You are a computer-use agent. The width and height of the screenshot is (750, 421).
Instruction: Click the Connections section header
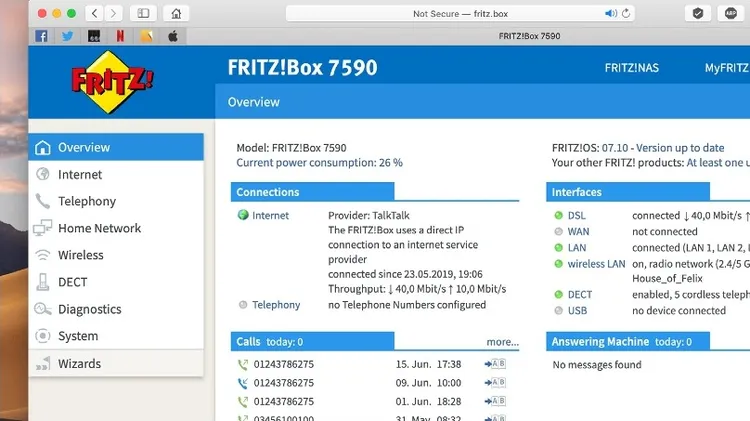[312, 191]
